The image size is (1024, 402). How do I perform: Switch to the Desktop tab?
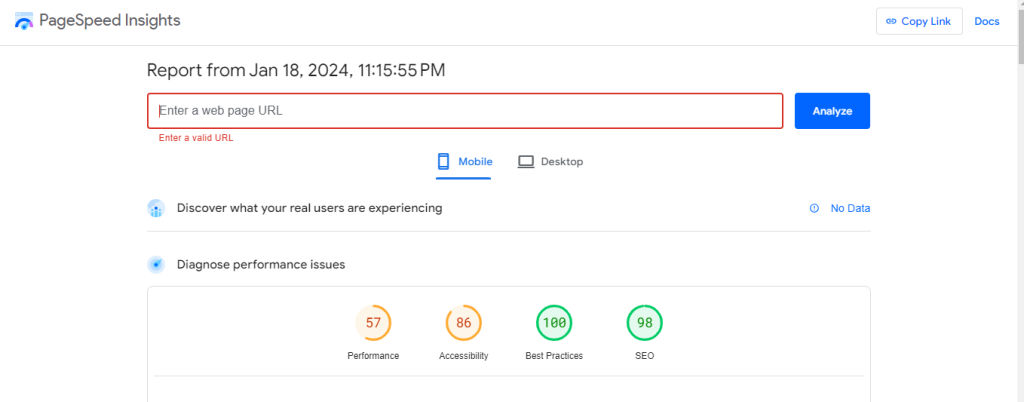tap(550, 162)
